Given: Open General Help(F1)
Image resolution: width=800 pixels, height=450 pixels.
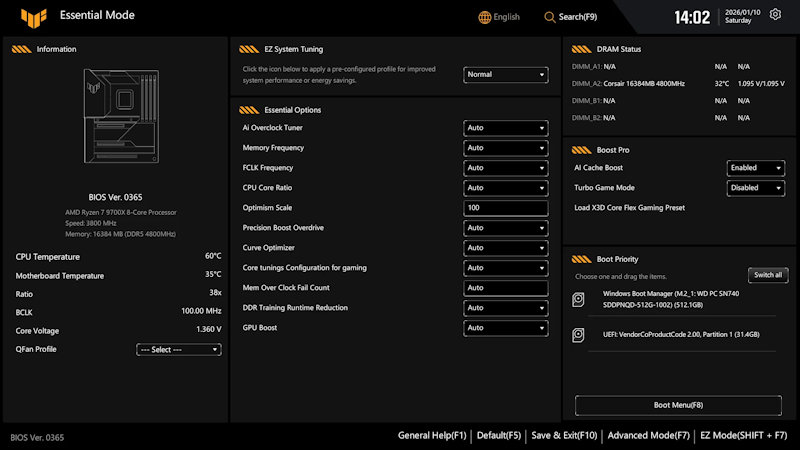Looking at the screenshot, I should point(432,436).
